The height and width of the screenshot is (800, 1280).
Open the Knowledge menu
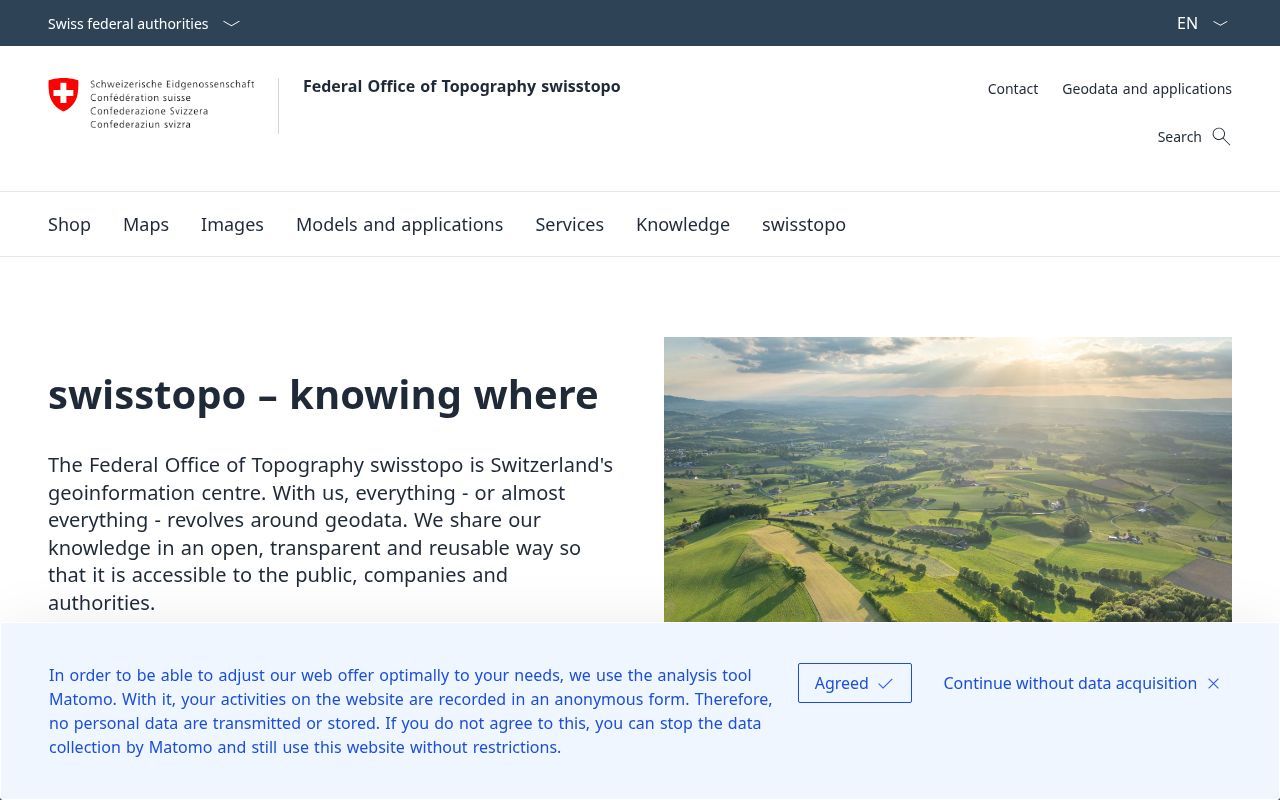[x=683, y=224]
